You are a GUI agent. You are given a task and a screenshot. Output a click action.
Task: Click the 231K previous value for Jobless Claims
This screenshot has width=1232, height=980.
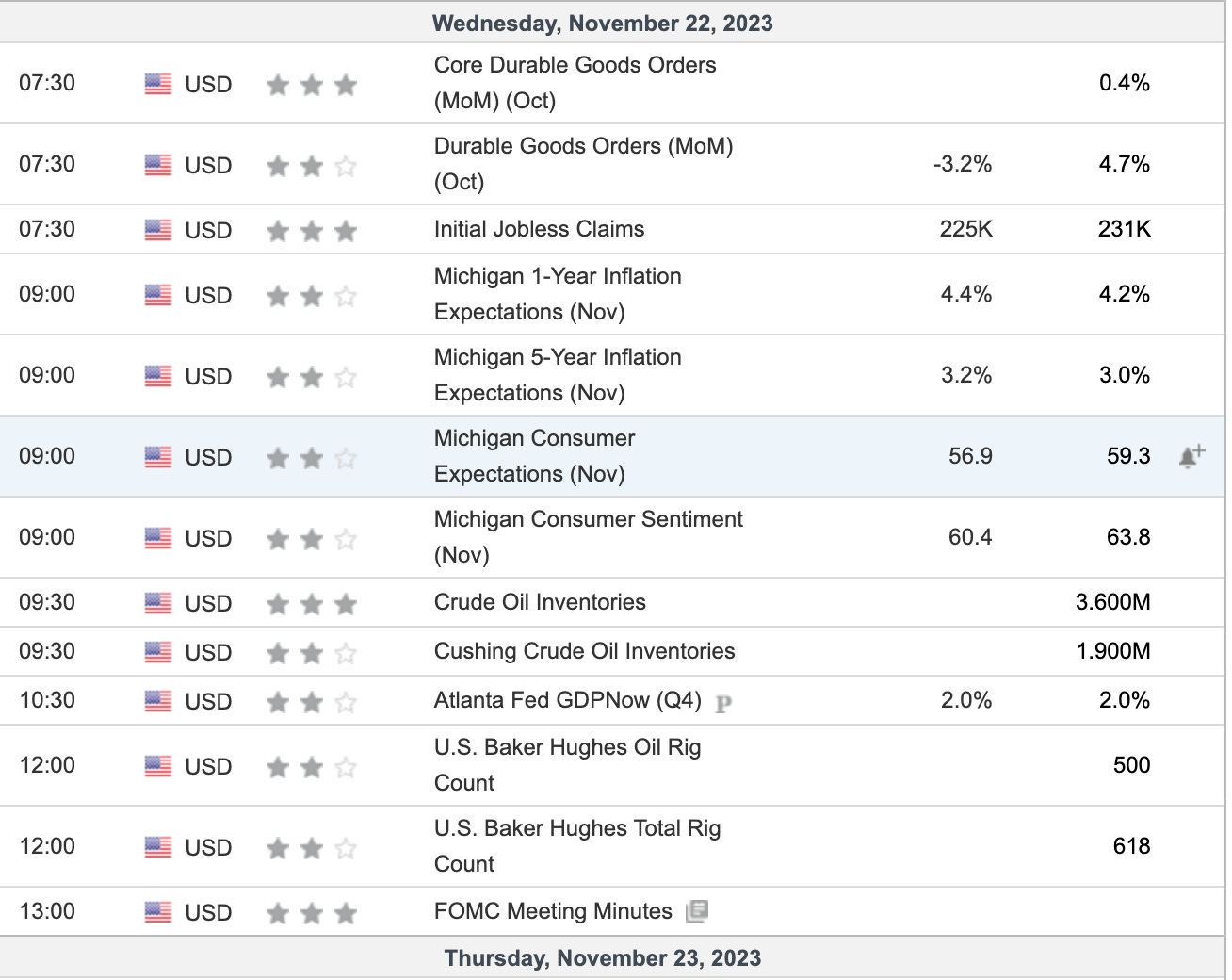point(1124,229)
